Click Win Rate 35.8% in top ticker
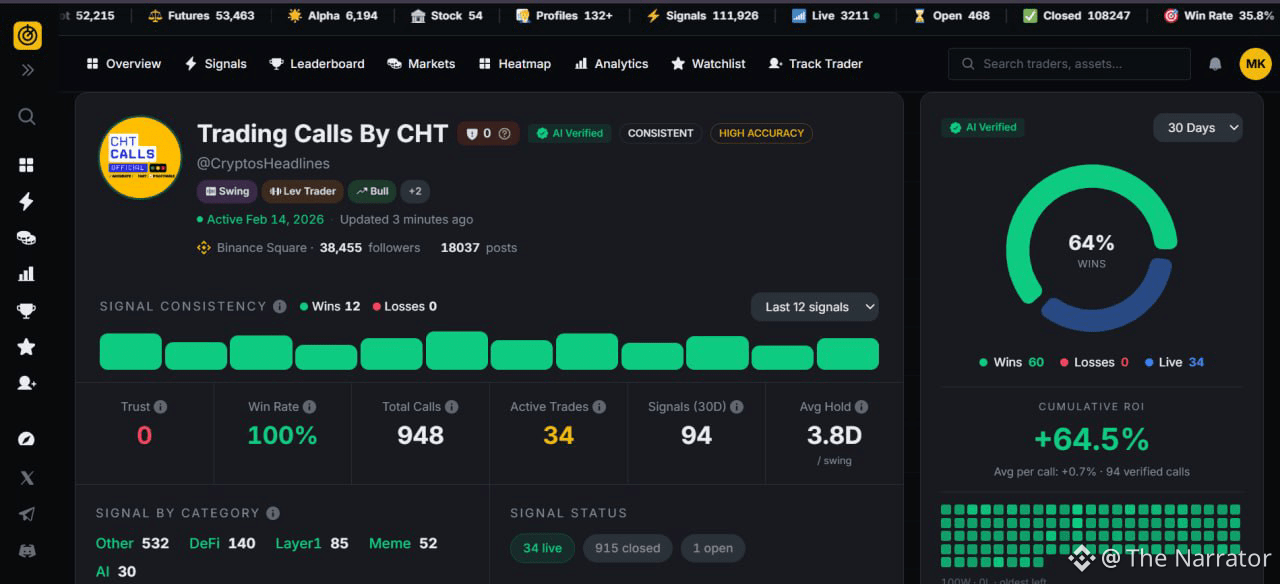 tap(1218, 15)
